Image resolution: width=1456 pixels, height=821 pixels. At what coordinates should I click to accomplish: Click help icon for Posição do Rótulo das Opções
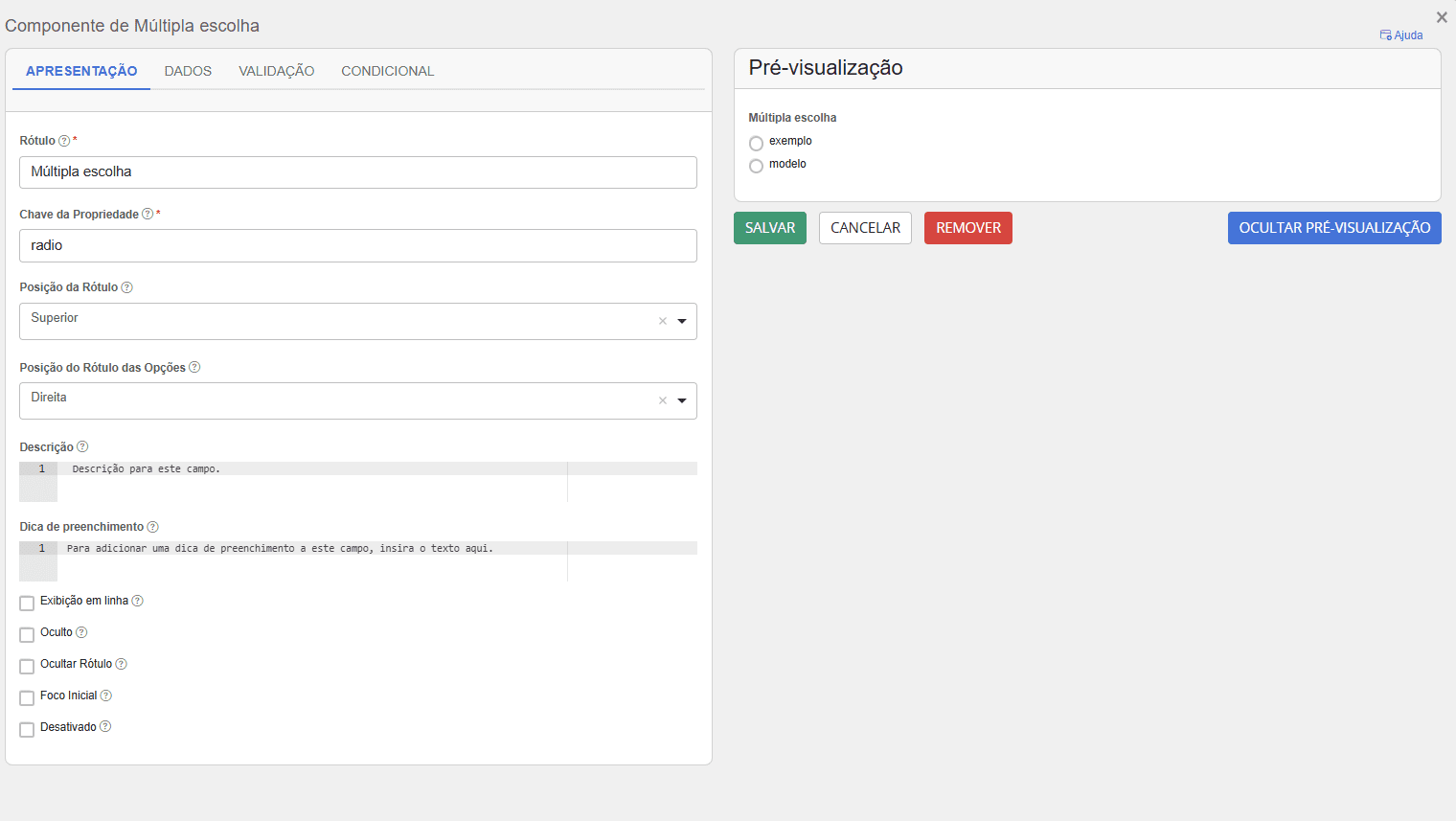(194, 368)
